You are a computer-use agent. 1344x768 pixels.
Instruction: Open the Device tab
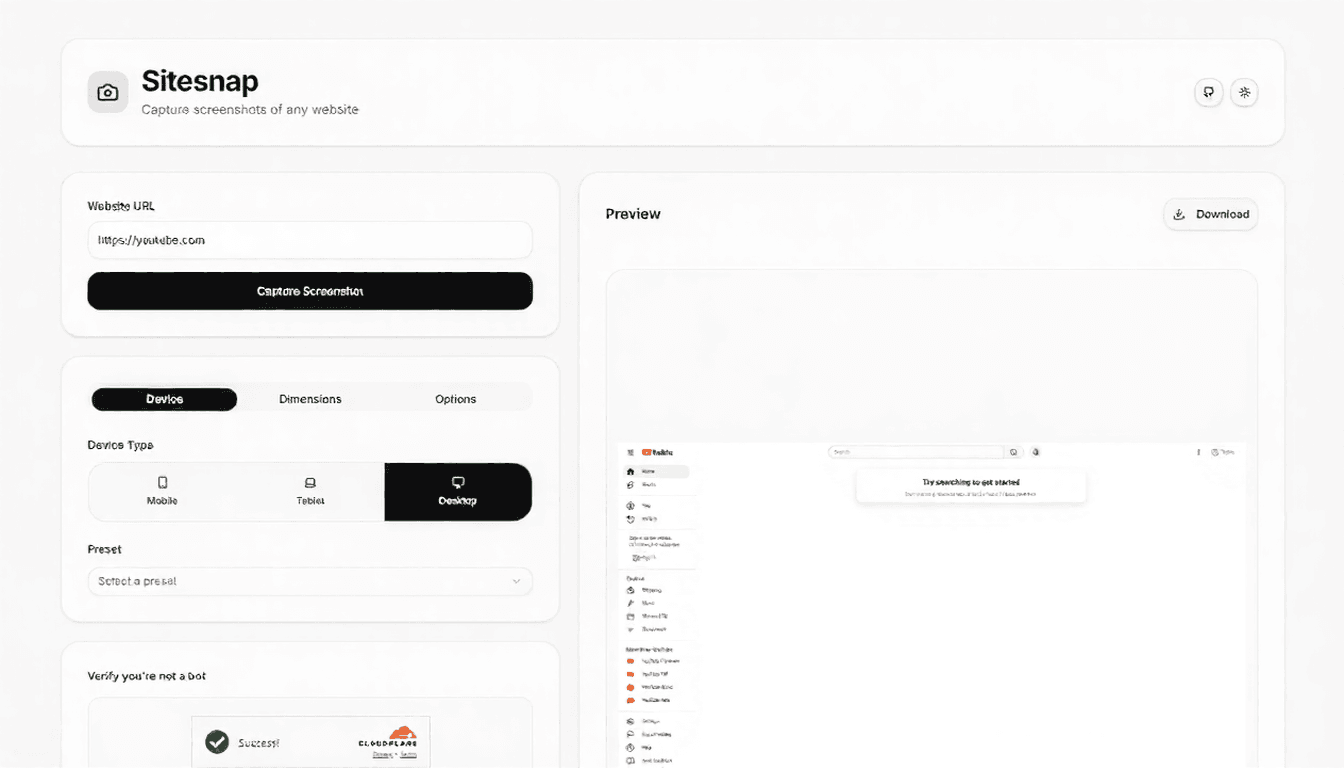(164, 399)
